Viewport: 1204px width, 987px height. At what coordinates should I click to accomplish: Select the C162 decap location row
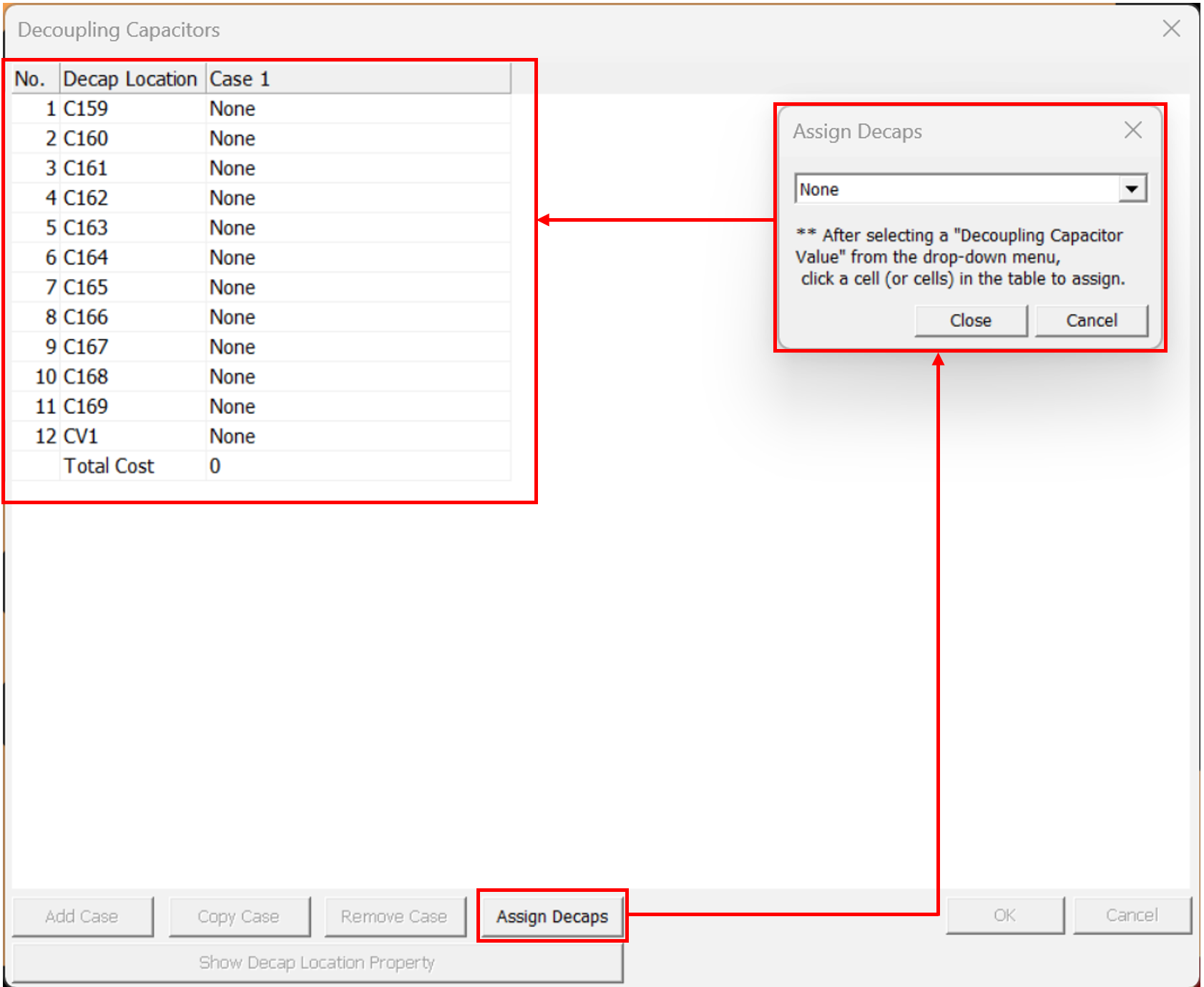(x=132, y=198)
